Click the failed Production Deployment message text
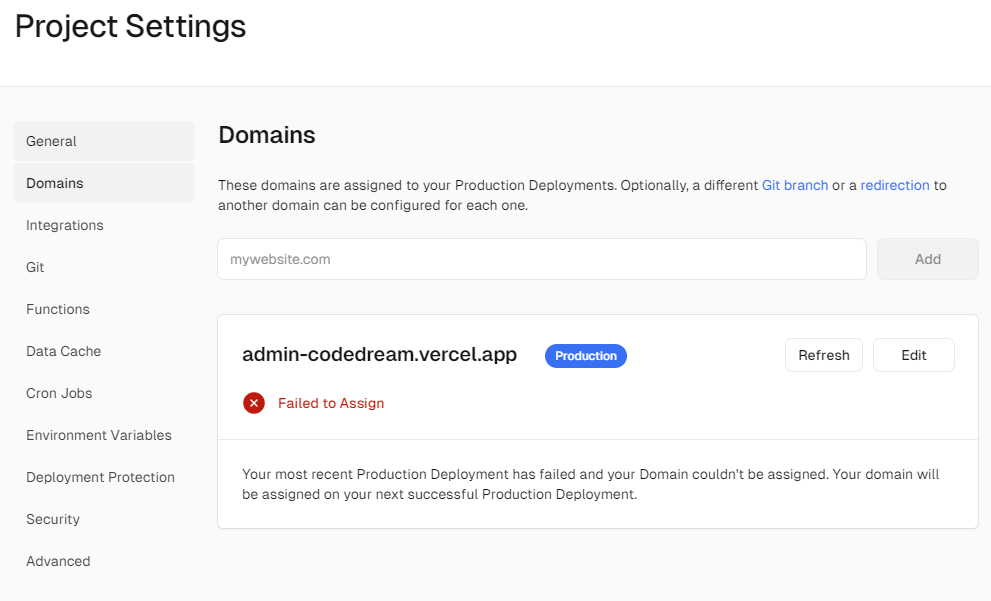 [590, 484]
